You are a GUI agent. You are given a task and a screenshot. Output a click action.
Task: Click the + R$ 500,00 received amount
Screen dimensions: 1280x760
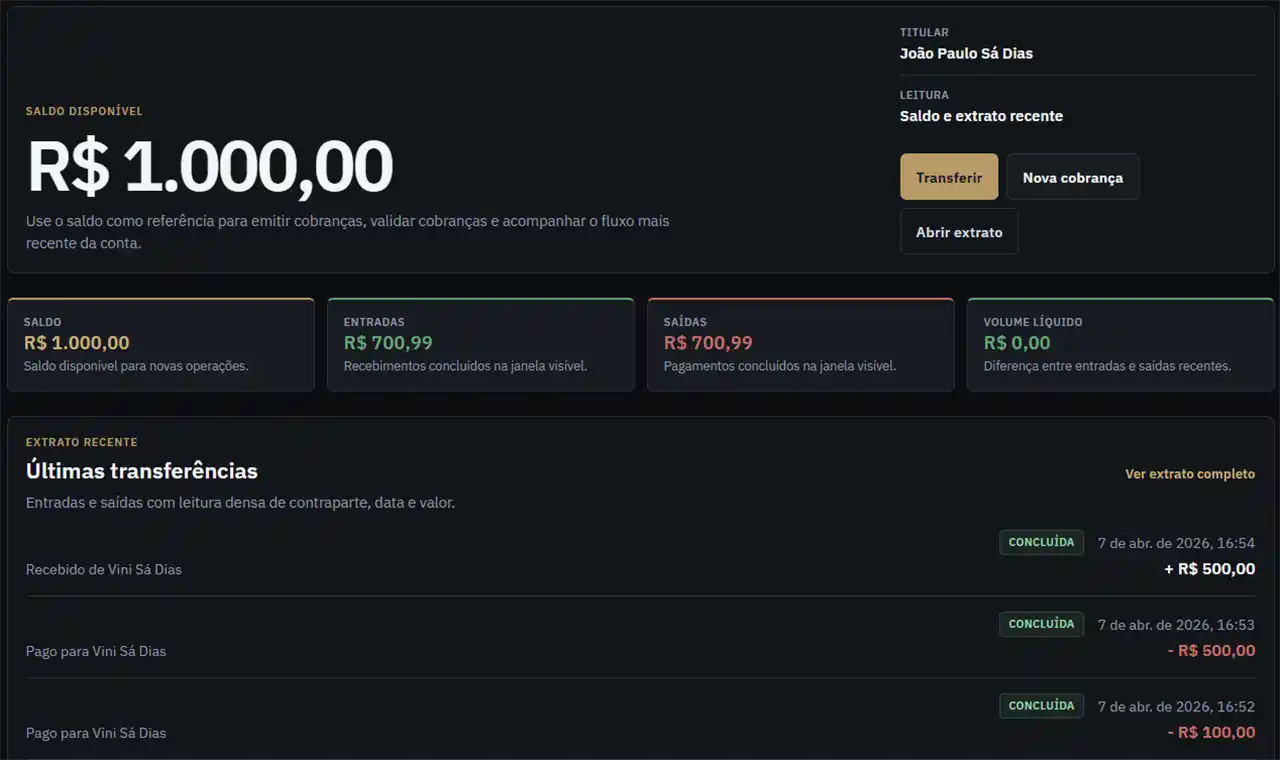[1210, 569]
